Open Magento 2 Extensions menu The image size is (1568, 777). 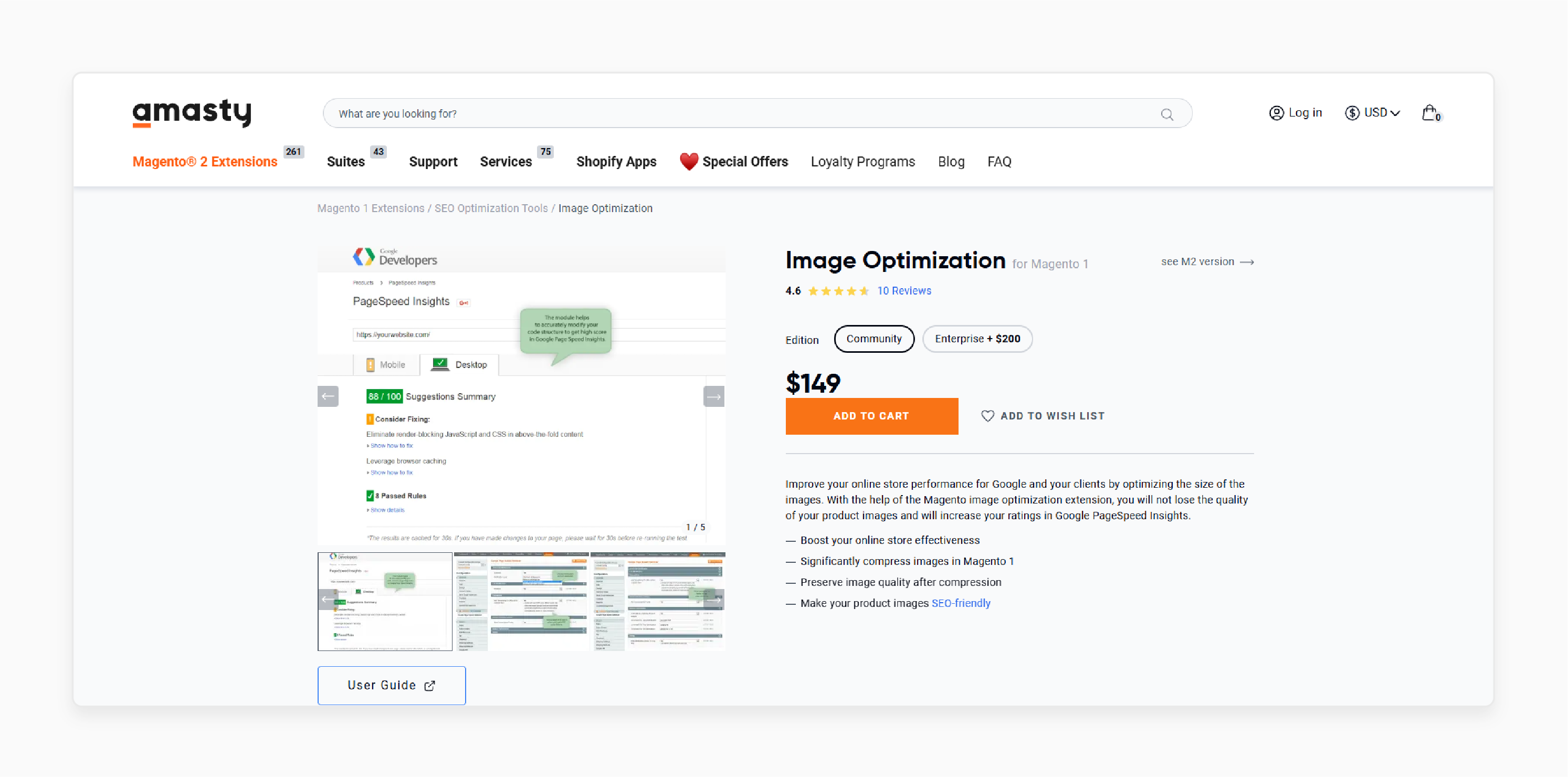point(205,162)
